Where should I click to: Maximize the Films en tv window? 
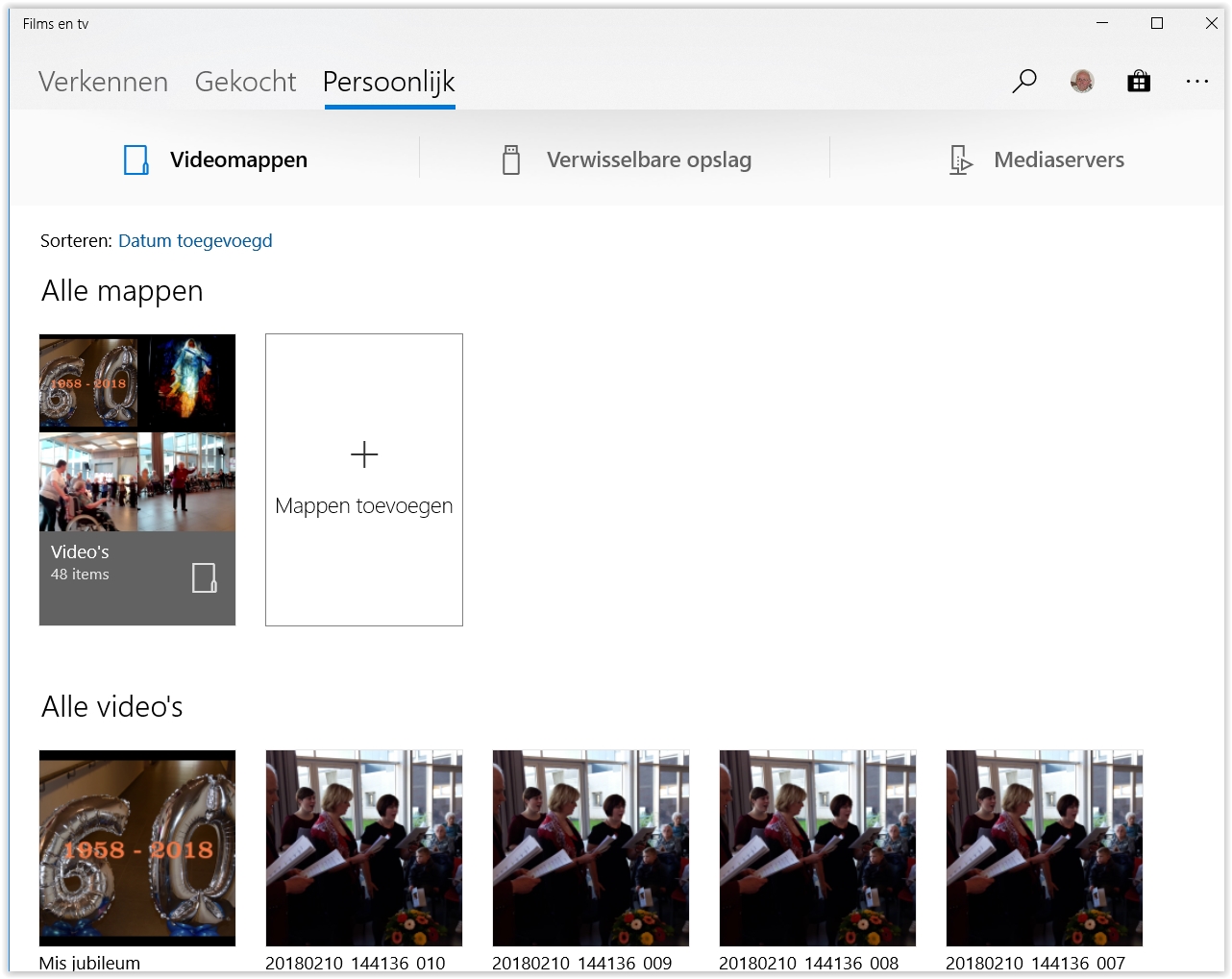pos(1157,23)
